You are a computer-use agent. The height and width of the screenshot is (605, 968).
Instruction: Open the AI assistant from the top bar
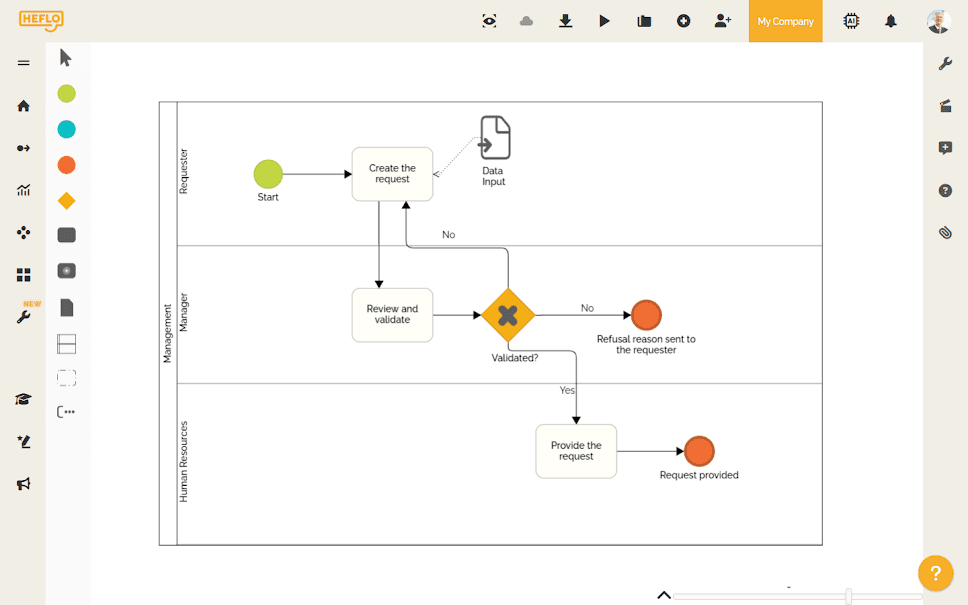[850, 20]
